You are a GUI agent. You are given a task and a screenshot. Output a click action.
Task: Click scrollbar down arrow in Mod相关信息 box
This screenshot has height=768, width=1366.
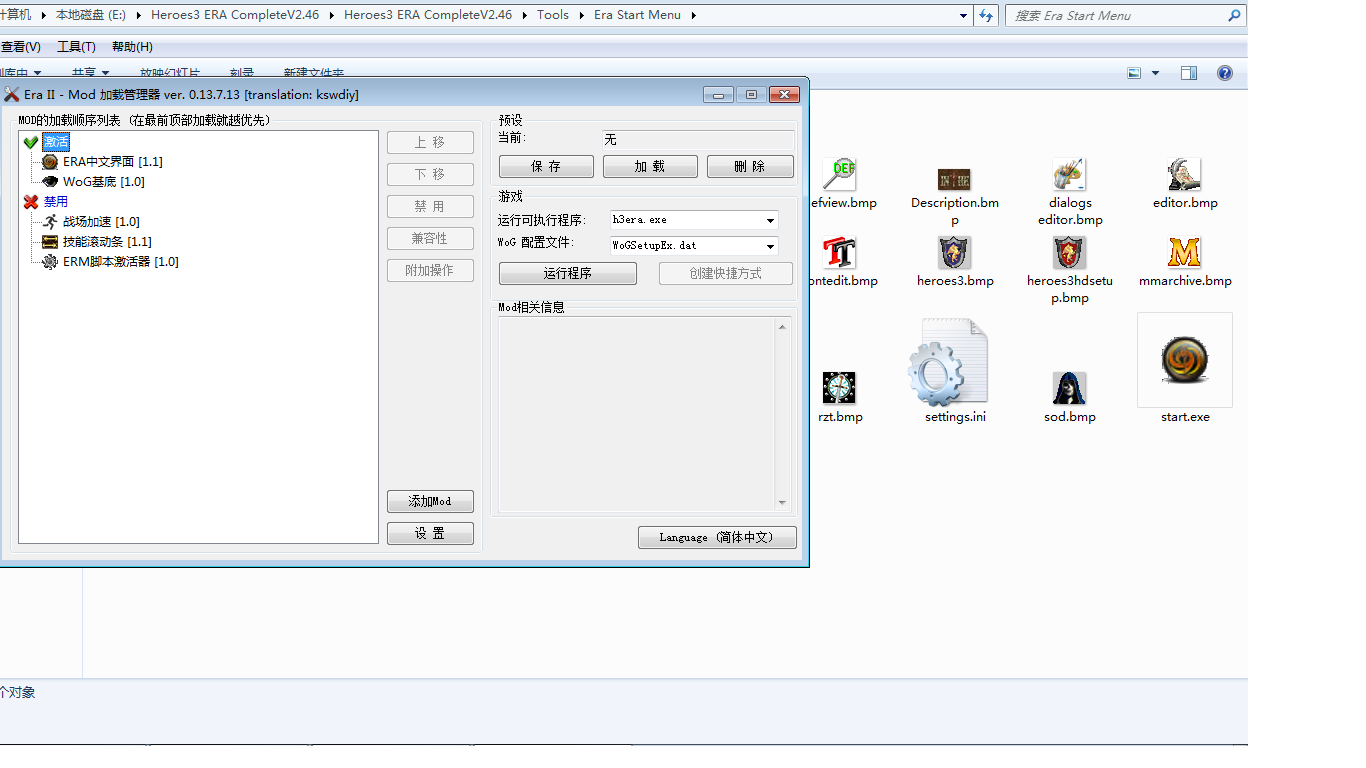click(x=782, y=503)
